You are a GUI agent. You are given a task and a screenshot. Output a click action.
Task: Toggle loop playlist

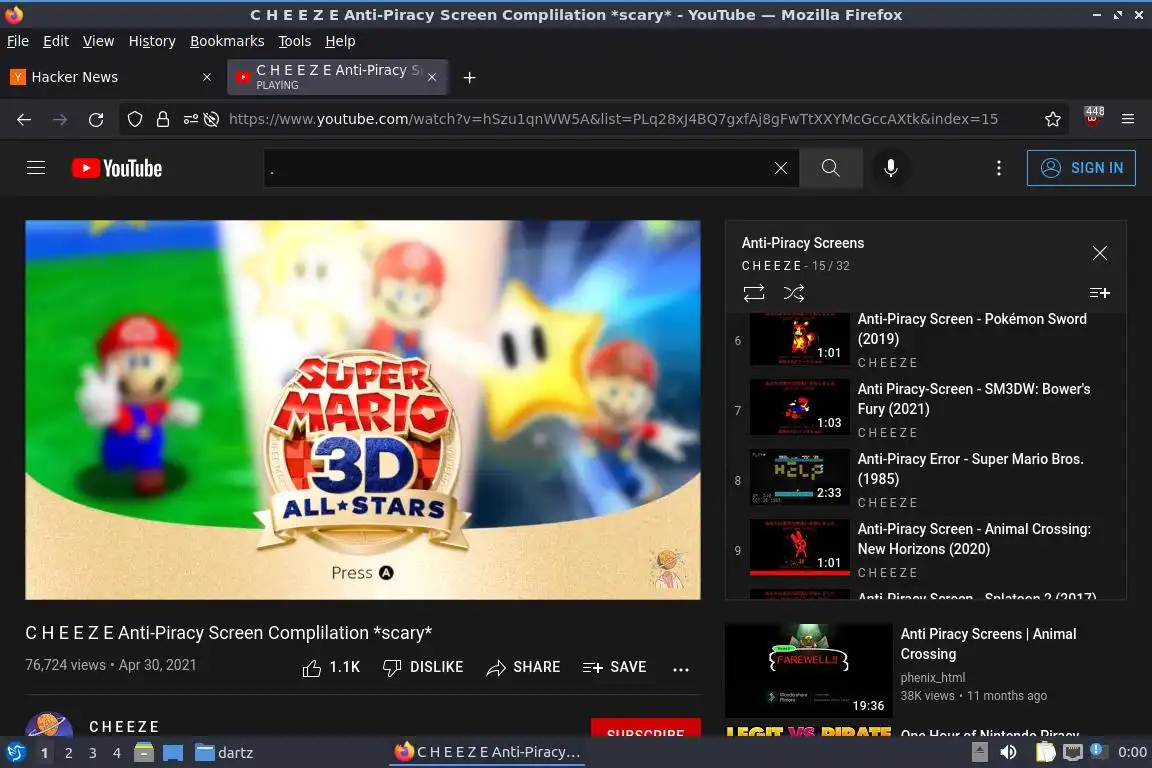tap(754, 293)
